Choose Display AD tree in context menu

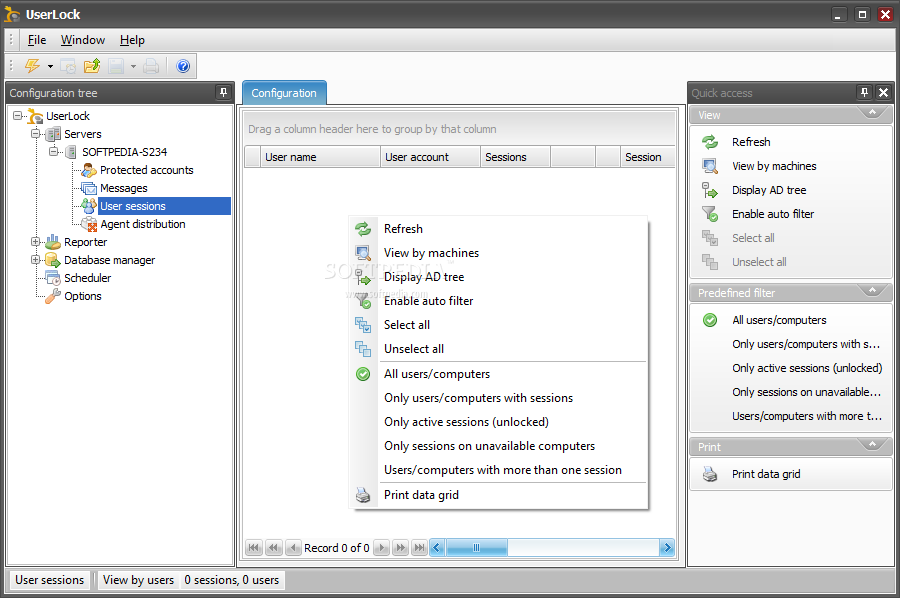(498, 277)
